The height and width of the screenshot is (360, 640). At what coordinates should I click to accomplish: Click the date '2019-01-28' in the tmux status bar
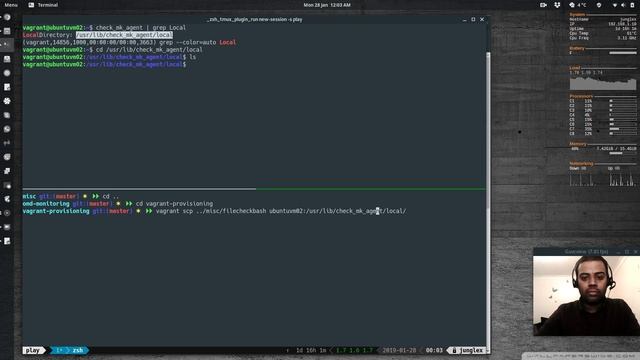399,350
